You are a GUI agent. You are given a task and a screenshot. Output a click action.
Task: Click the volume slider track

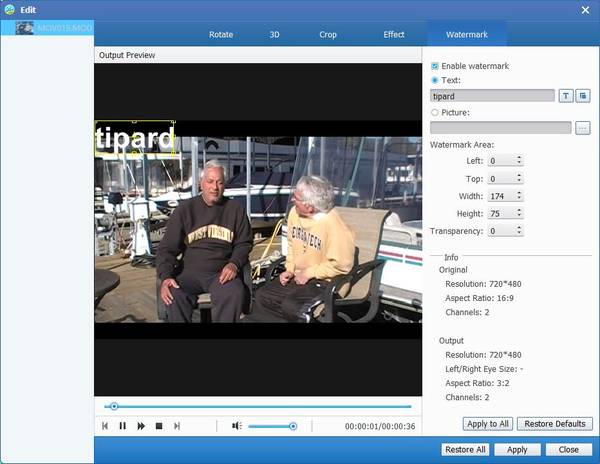tap(270, 426)
